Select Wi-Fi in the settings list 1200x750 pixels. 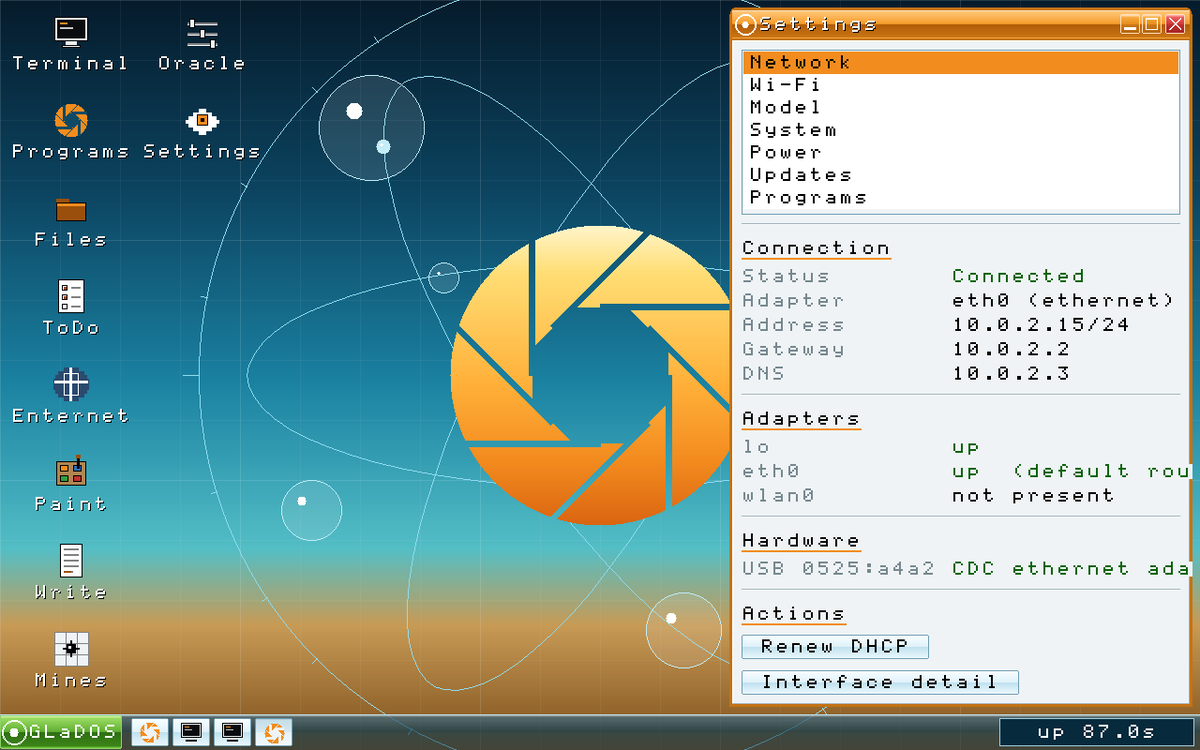coord(961,85)
